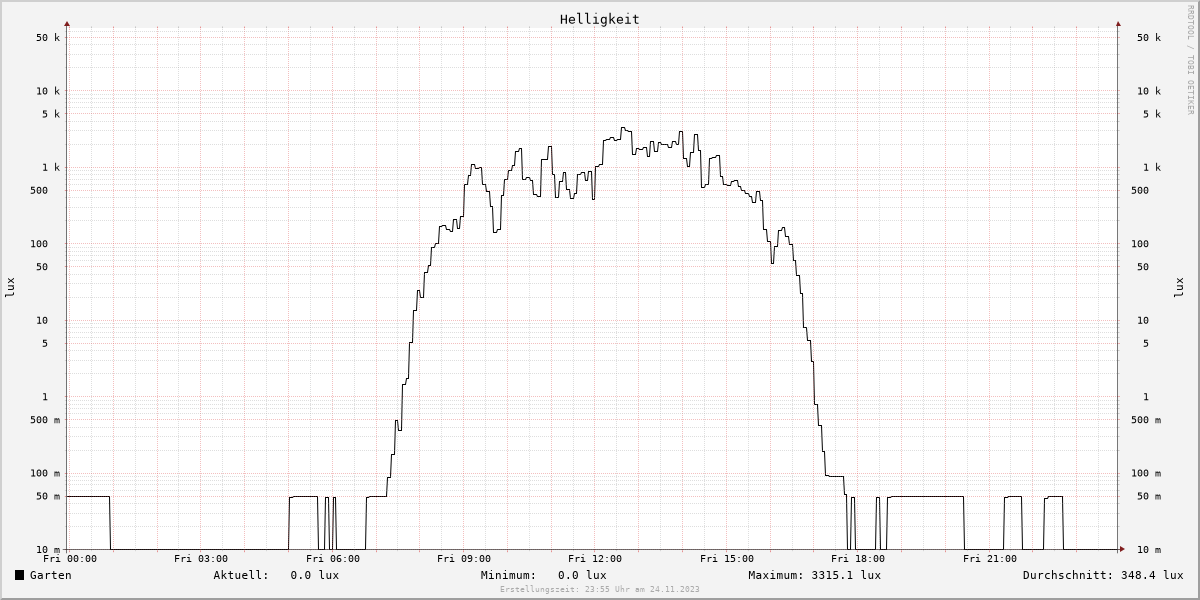Screen dimensions: 1200x600
Task: Click the "50 k" label on left axis
Action: point(48,38)
